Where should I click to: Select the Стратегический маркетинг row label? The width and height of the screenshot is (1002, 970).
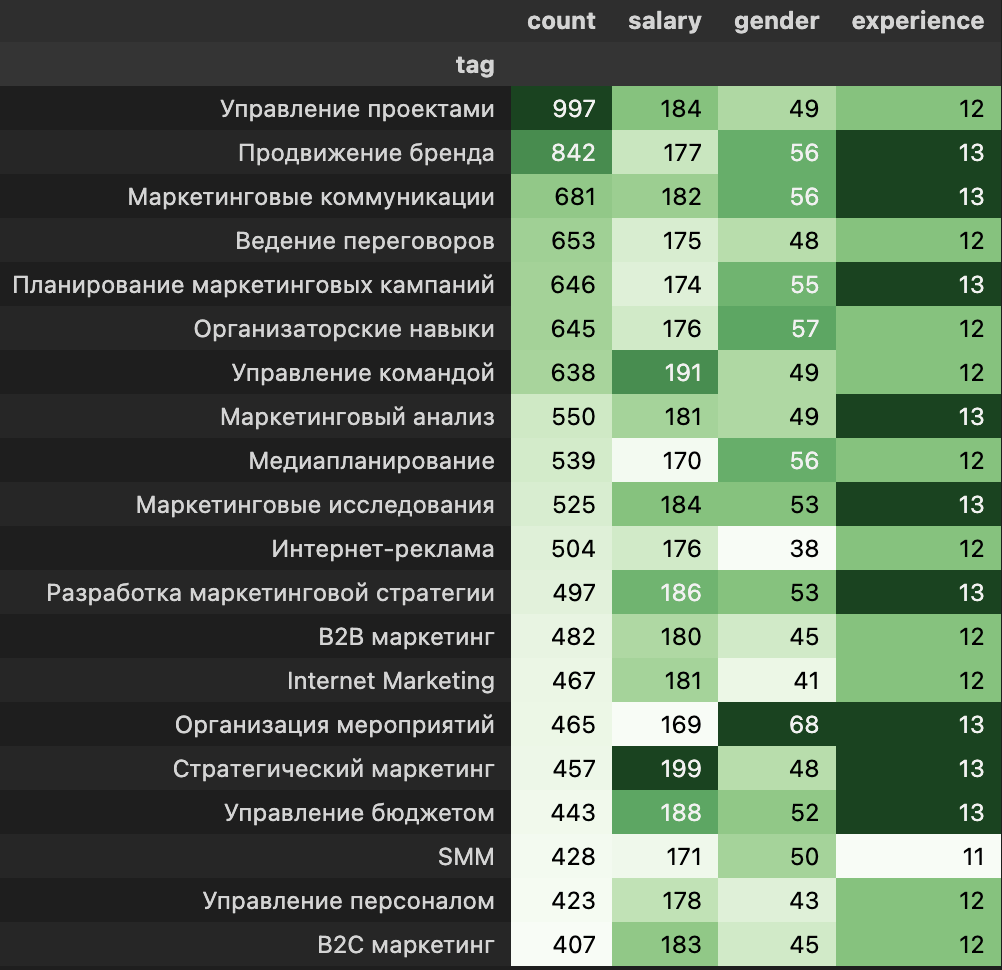[x=333, y=769]
